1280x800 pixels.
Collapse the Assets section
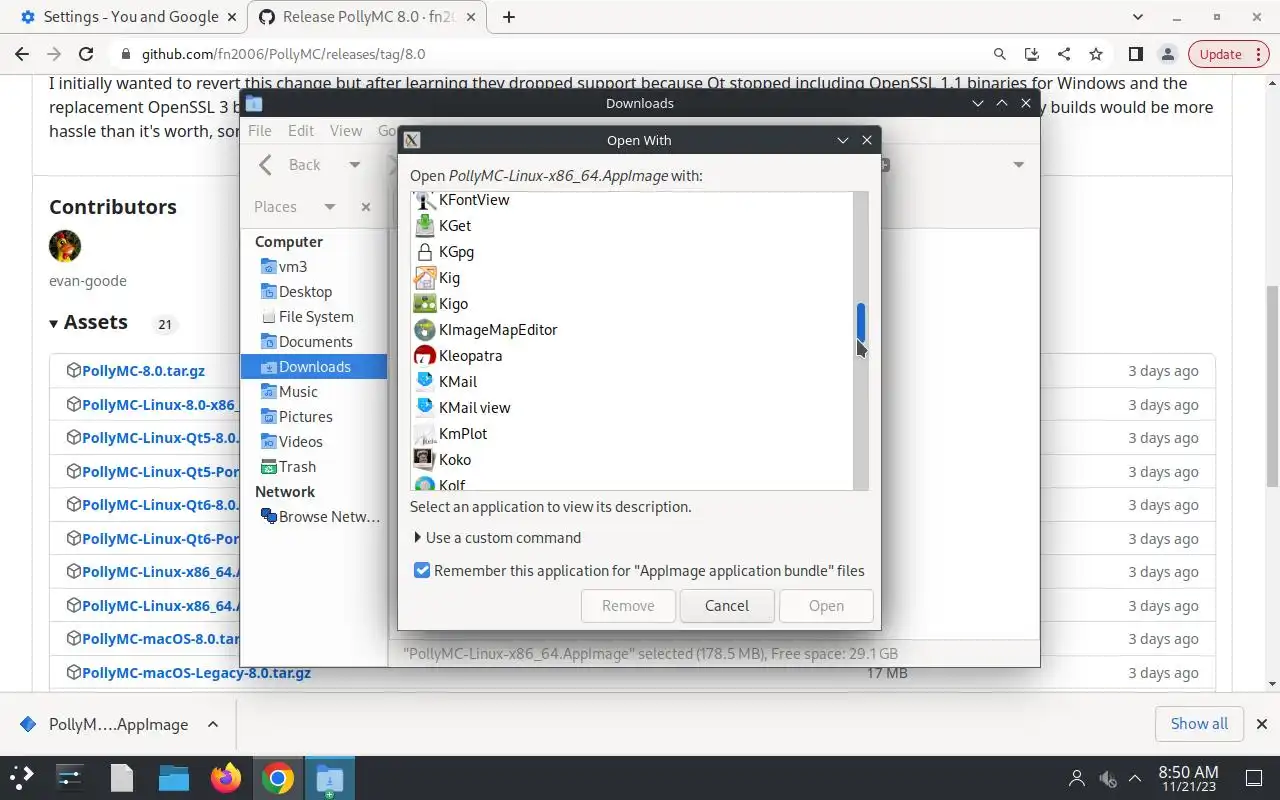(88, 322)
